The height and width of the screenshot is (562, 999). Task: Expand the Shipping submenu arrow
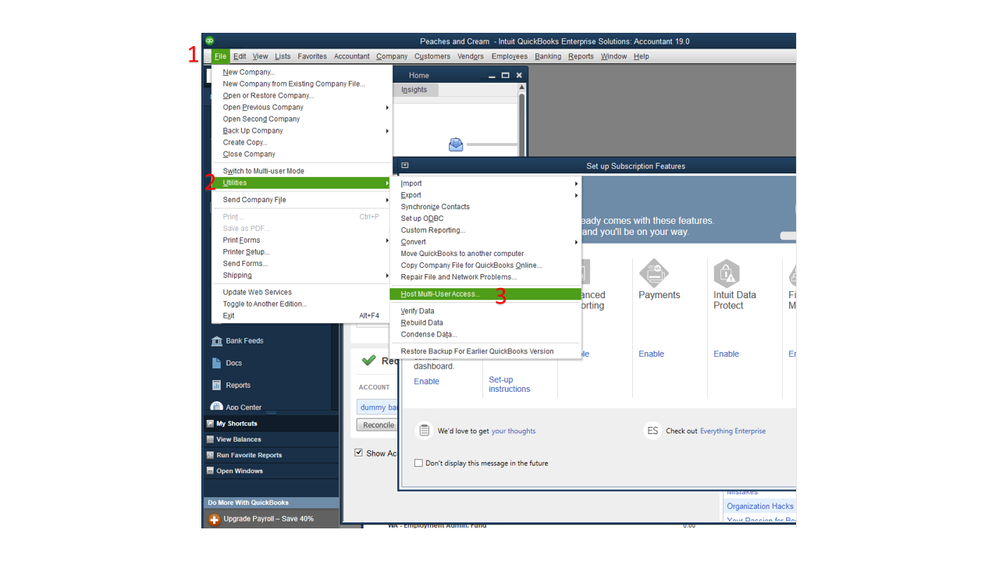(387, 275)
